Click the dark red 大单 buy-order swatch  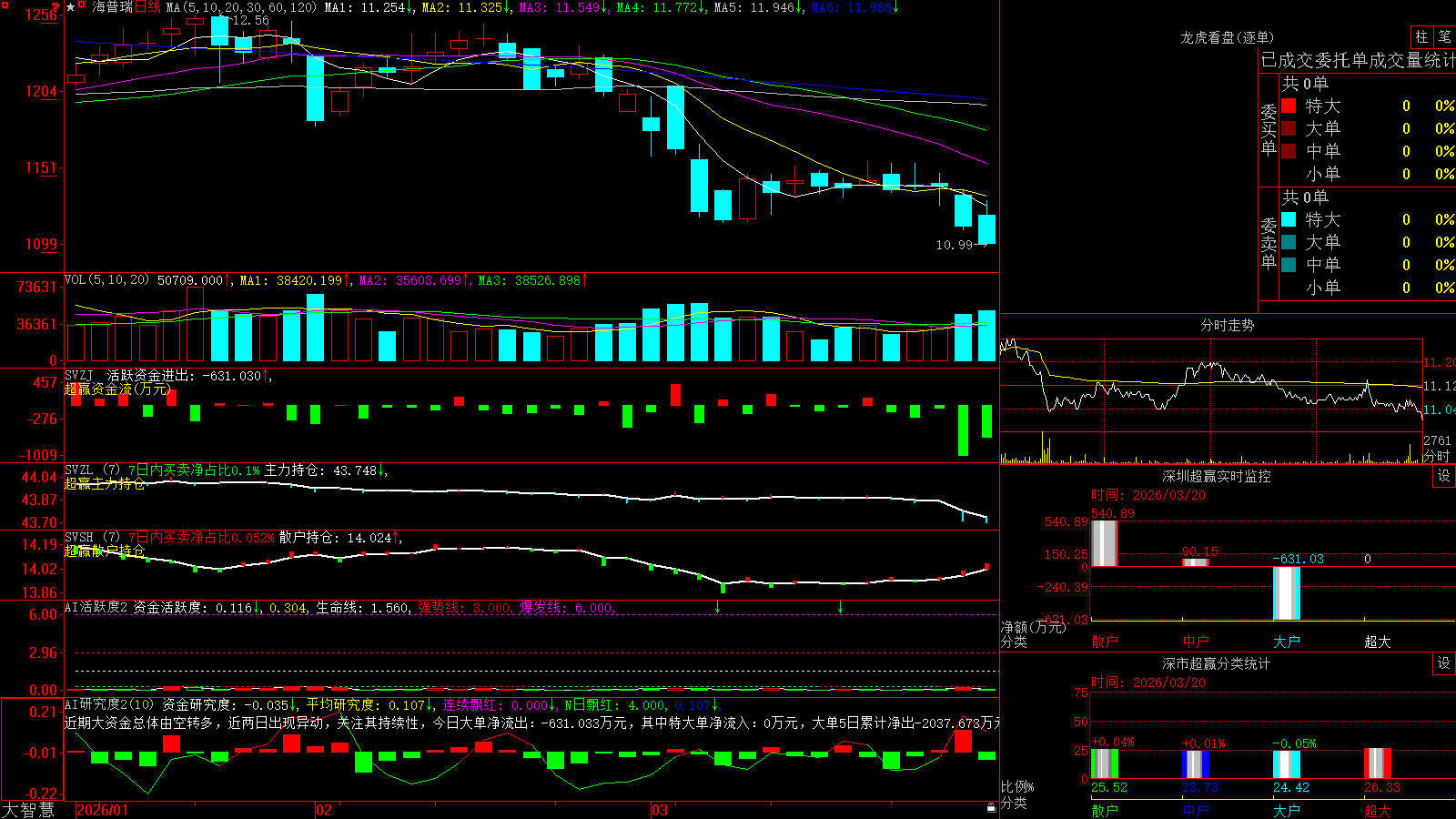[1289, 128]
